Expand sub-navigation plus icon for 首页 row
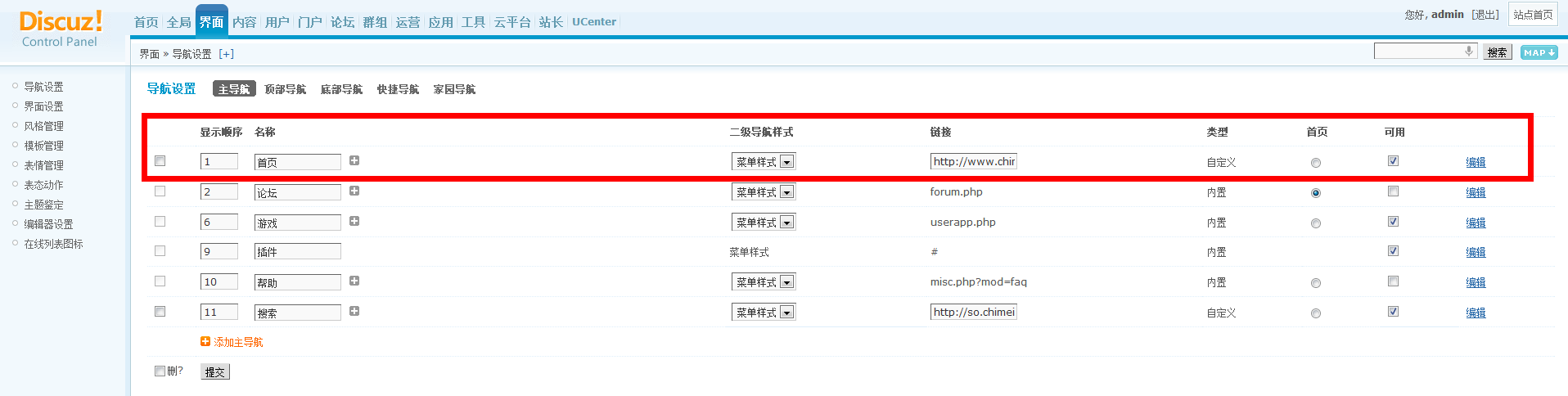1568x396 pixels. coord(354,160)
